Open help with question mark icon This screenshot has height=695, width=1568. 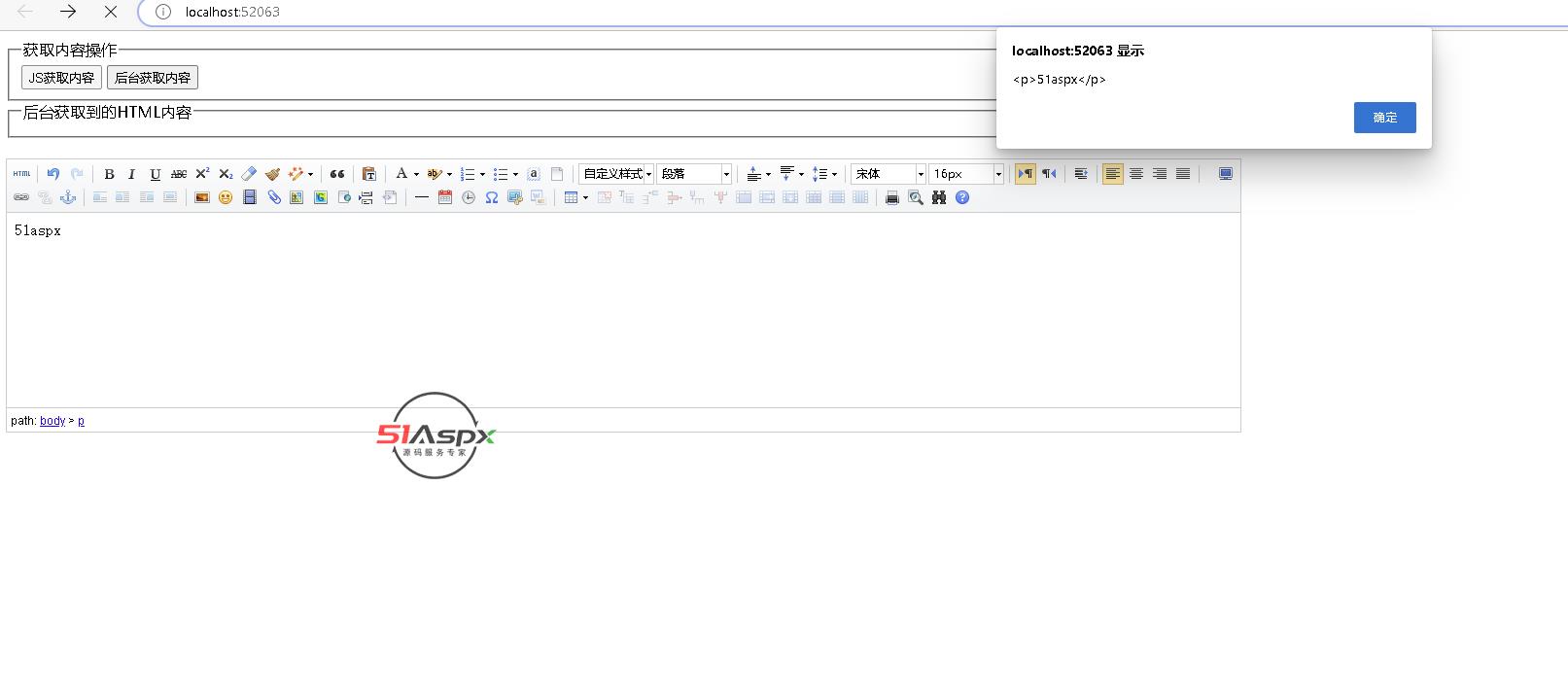(962, 197)
